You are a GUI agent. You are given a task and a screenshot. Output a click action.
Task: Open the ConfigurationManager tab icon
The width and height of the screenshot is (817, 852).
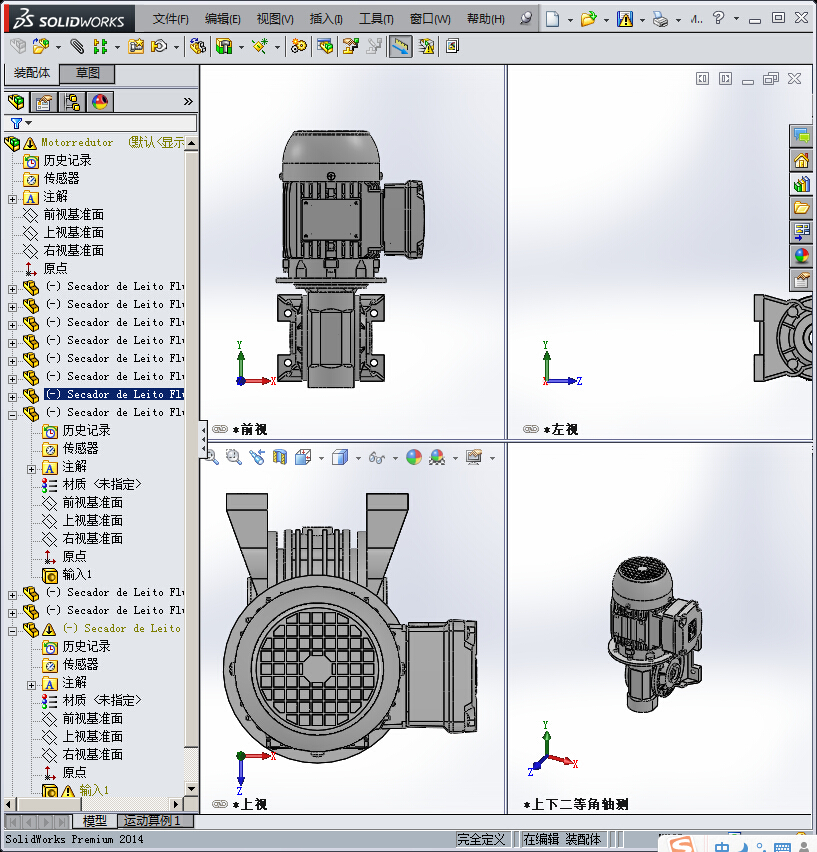pos(72,102)
